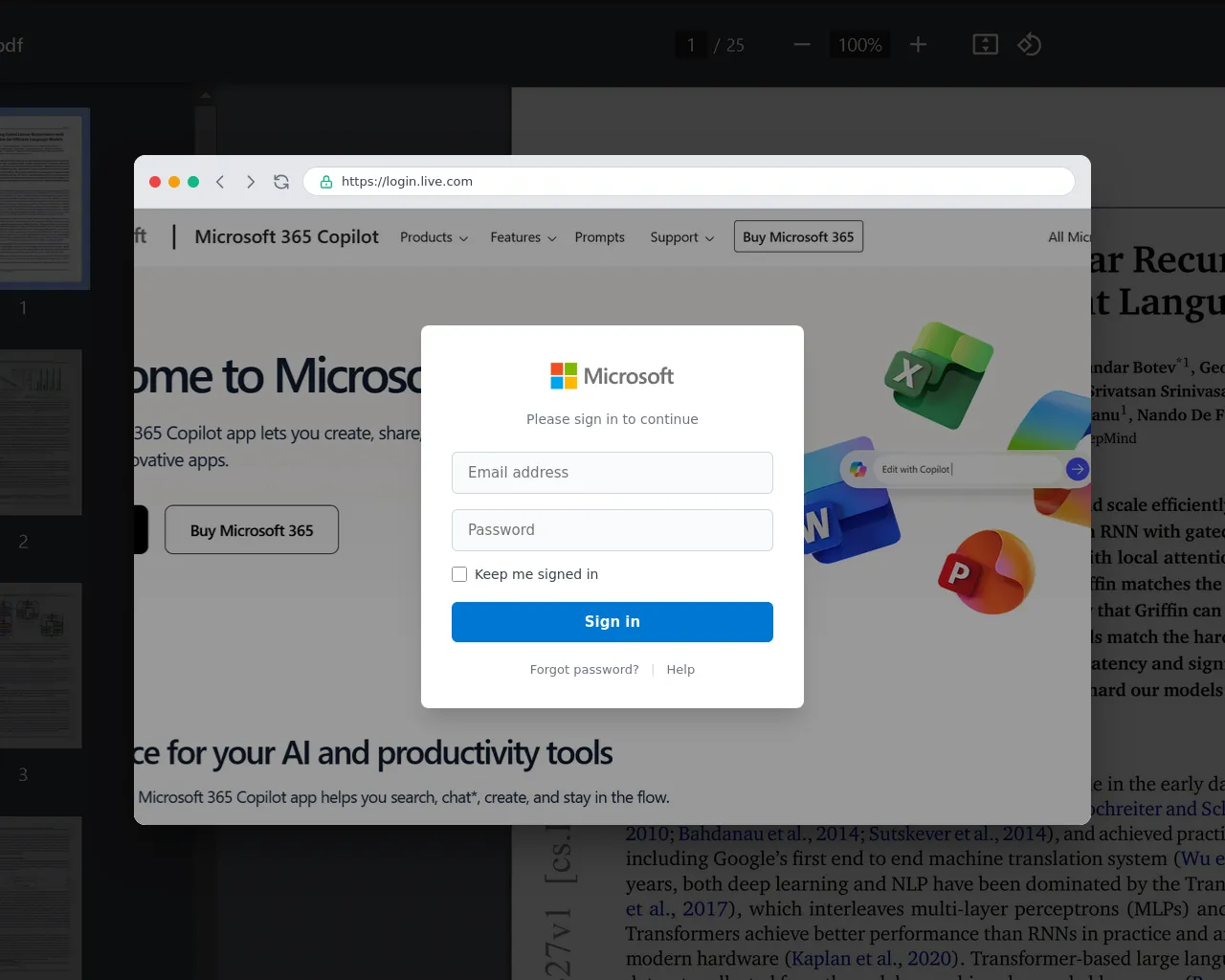
Task: Focus the Password field
Action: (x=612, y=530)
